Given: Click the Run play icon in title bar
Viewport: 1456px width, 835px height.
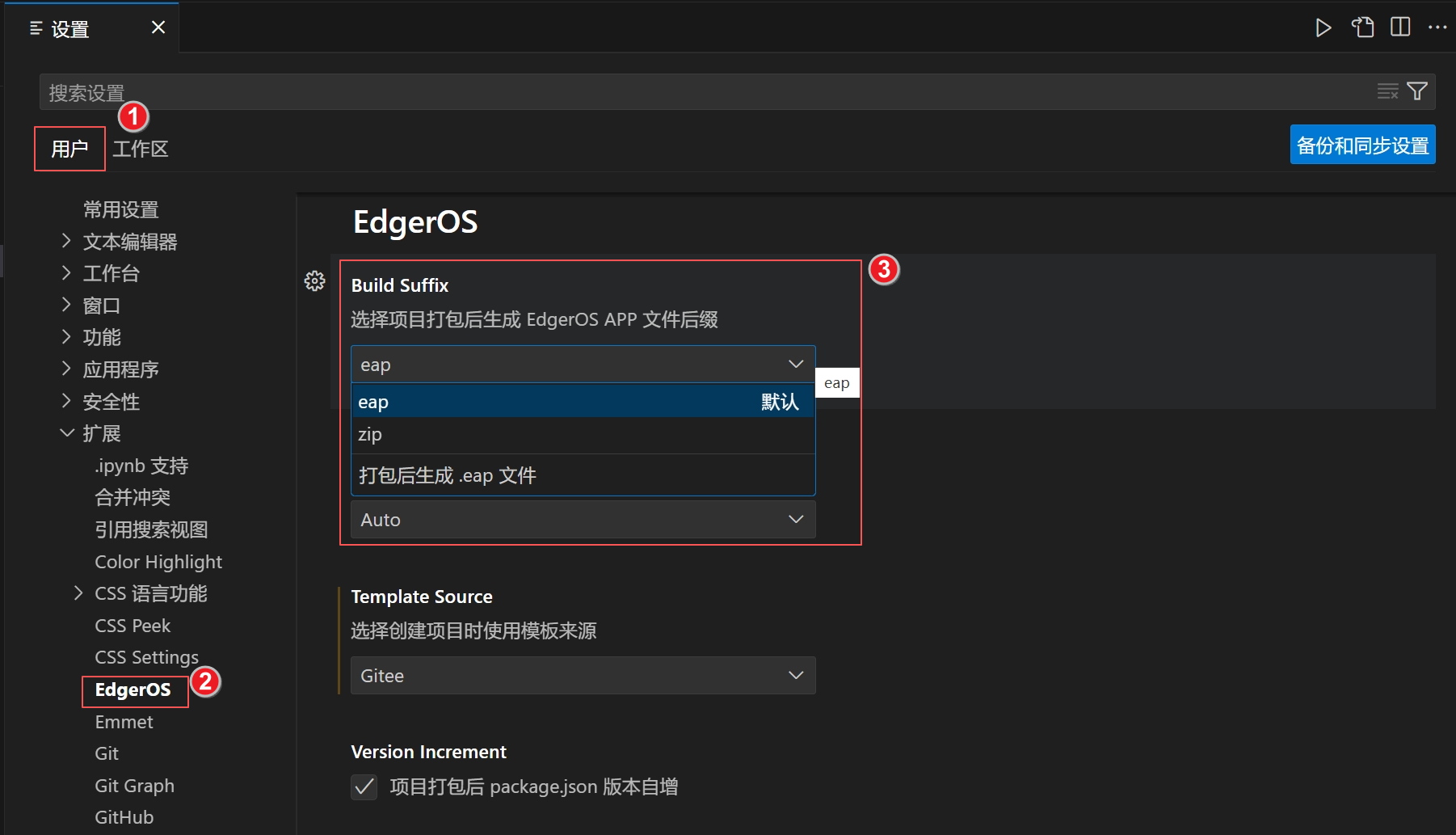Looking at the screenshot, I should (x=1323, y=28).
